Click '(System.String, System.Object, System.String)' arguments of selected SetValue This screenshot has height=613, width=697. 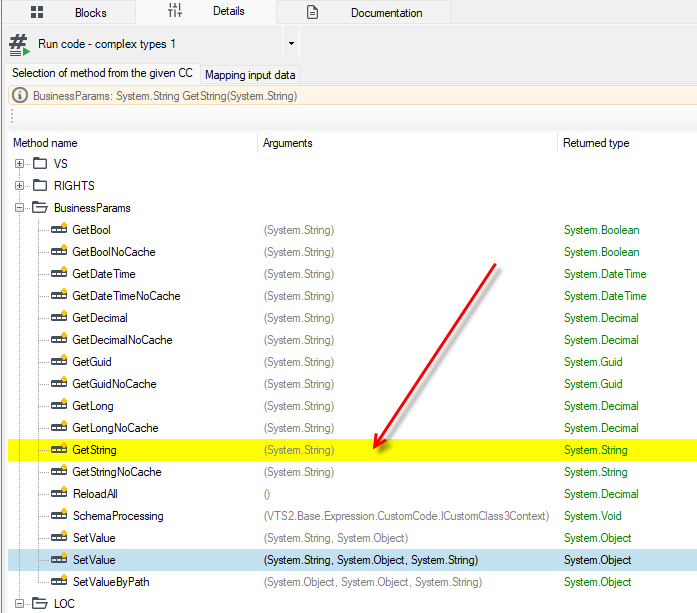click(x=371, y=560)
